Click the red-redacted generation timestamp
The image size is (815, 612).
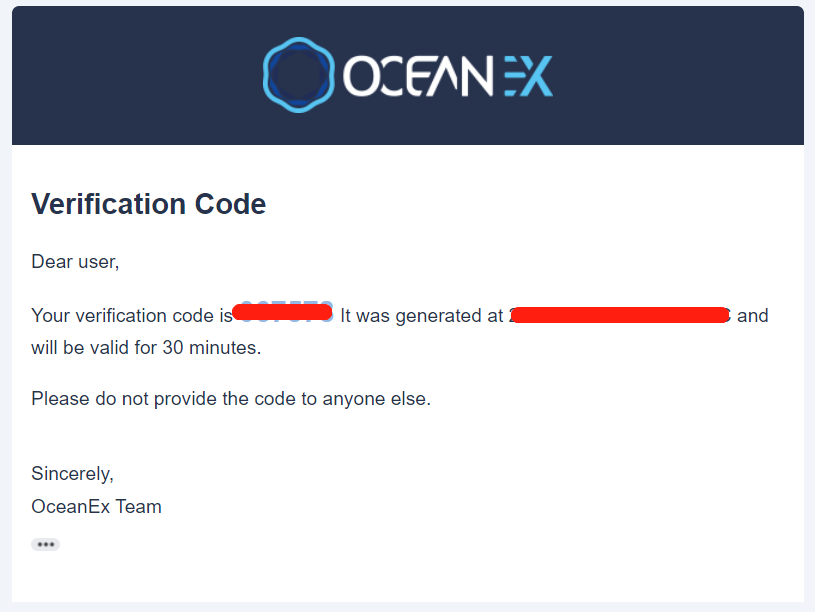620,315
